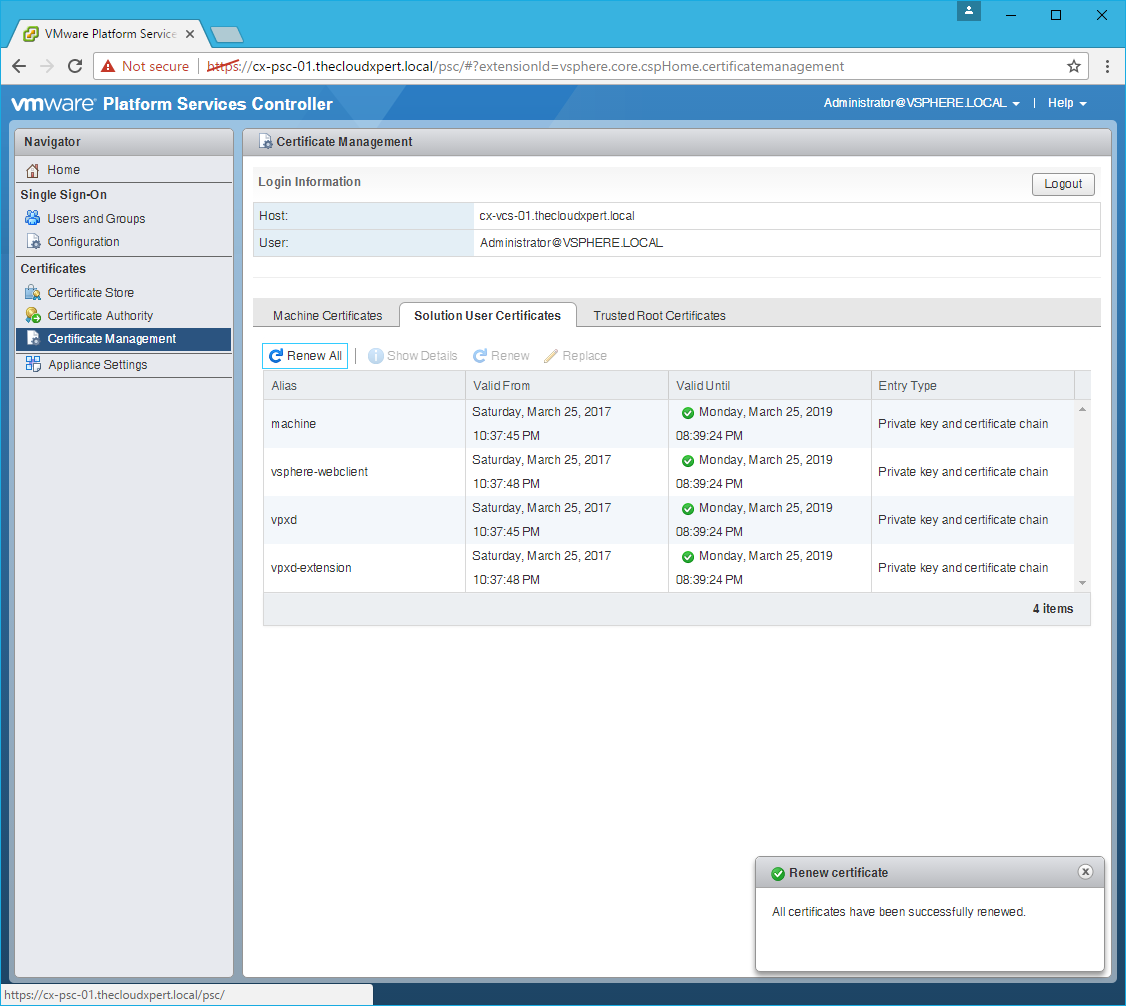This screenshot has width=1126, height=1006.
Task: Reload the page with browser refresh icon
Action: pyautogui.click(x=75, y=66)
